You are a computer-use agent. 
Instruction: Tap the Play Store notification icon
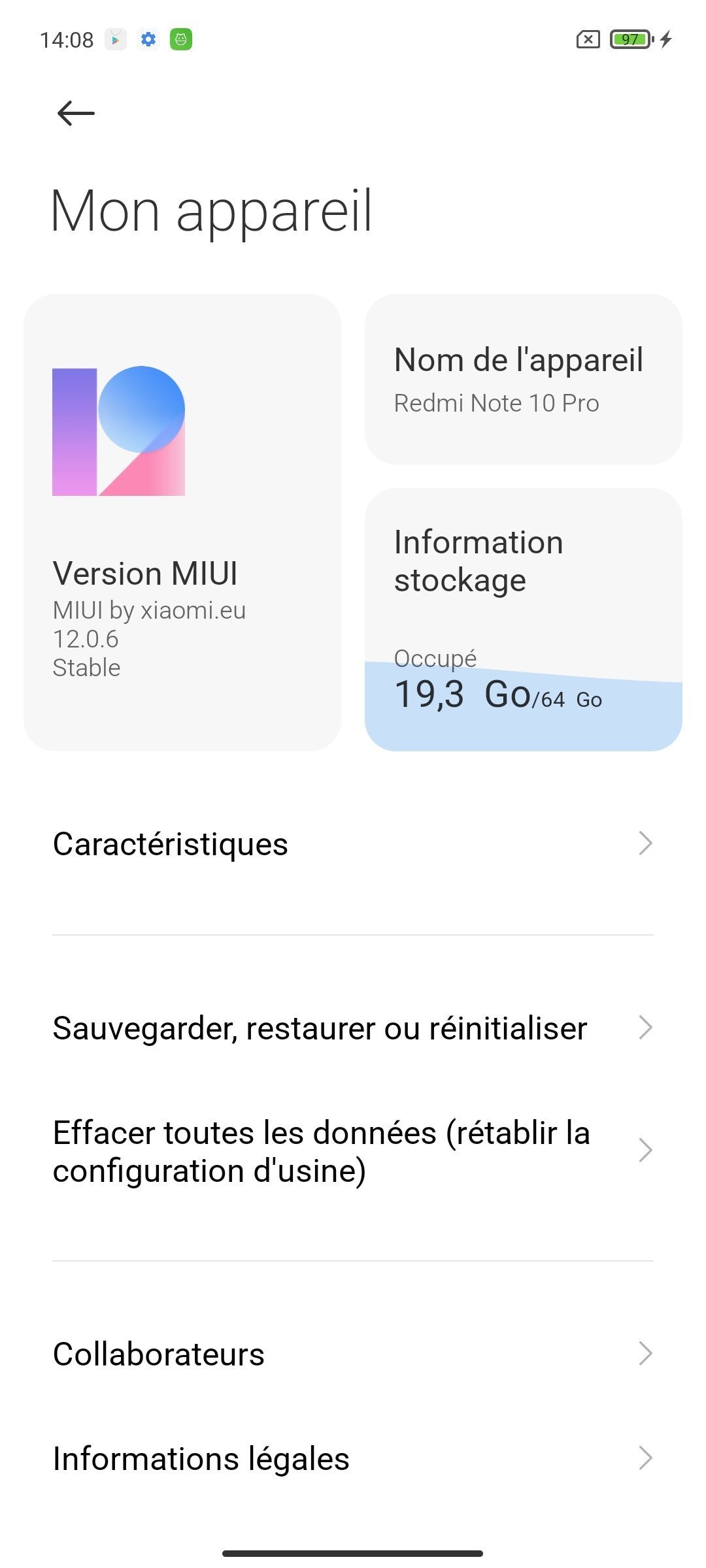[x=116, y=40]
